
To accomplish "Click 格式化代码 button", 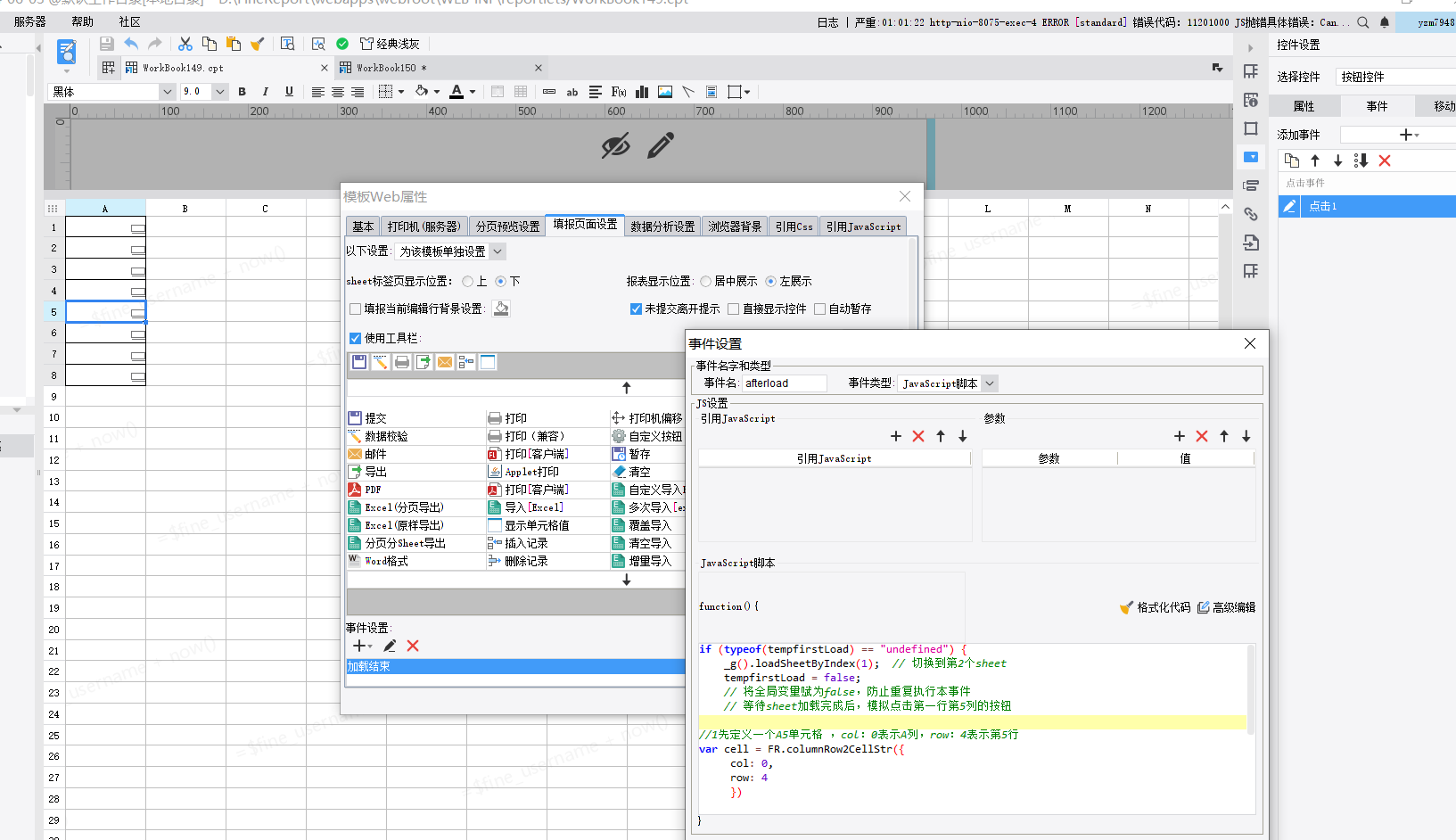I will point(1156,607).
